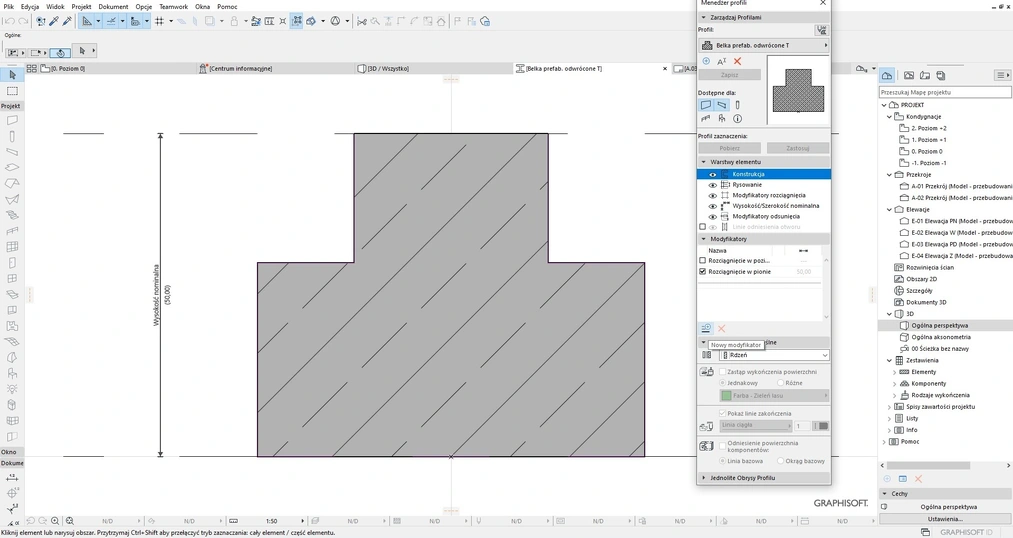This screenshot has height=538, width=1013.
Task: Click the zoom-in magnifier in the bottom bar
Action: tap(55, 521)
